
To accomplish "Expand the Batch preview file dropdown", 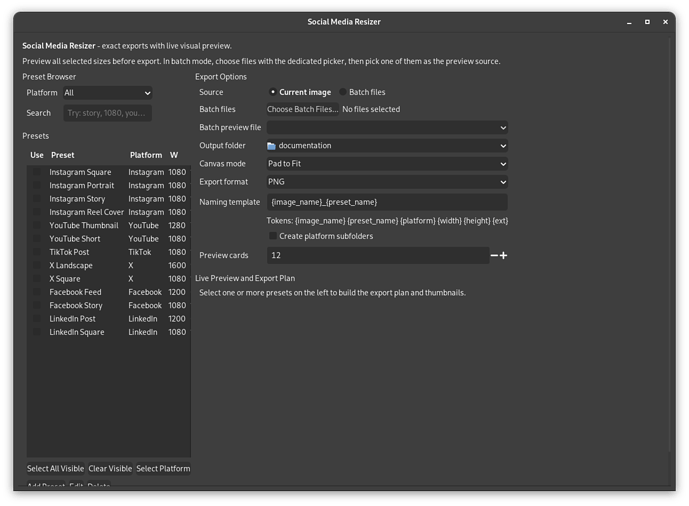I will pyautogui.click(x=387, y=128).
